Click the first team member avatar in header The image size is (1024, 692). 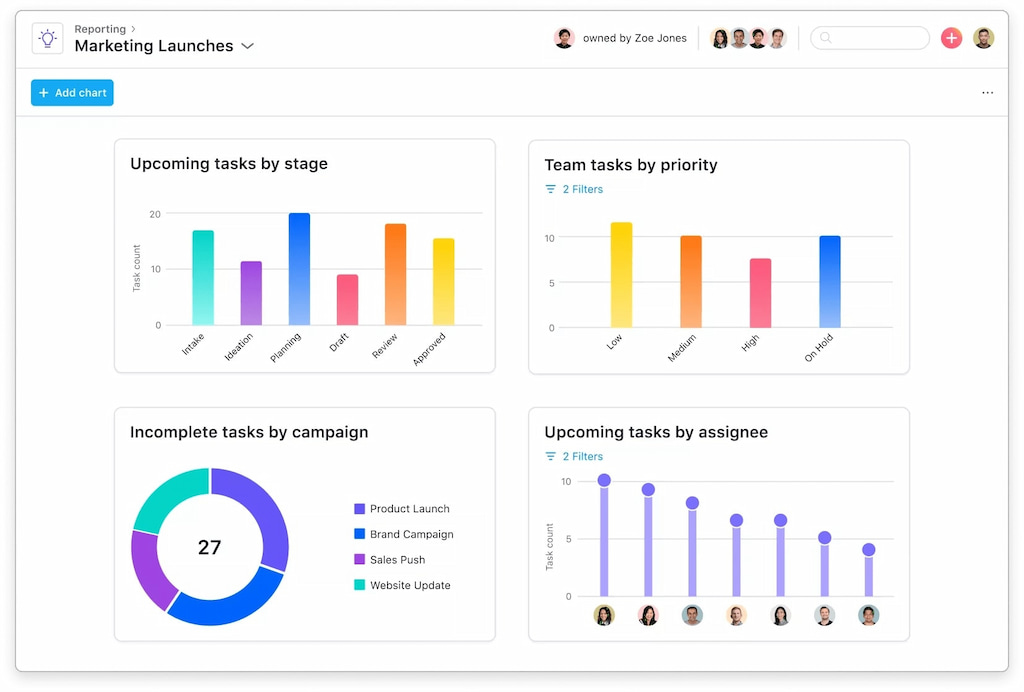coord(719,37)
